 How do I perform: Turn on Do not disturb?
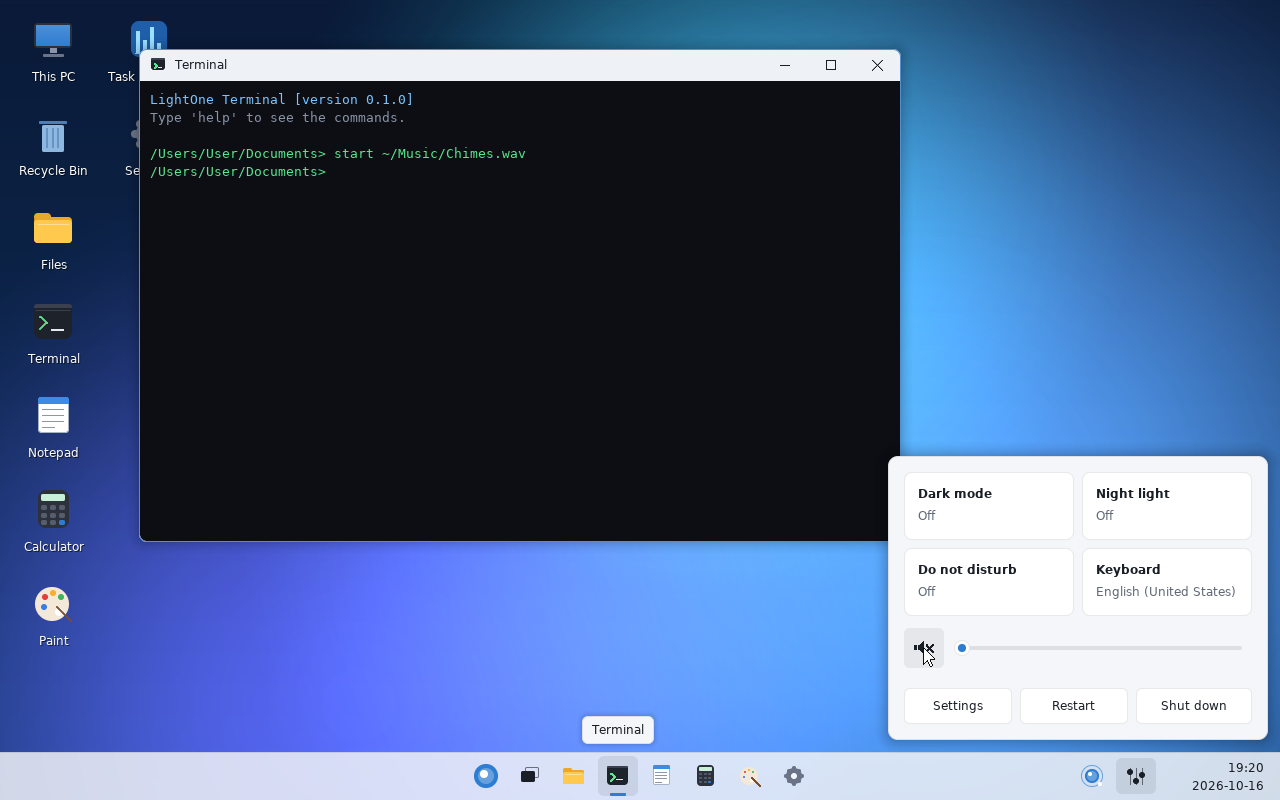coord(989,582)
